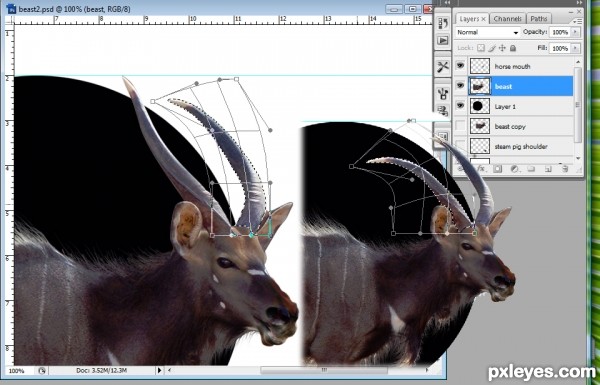Click the Fill value field

point(560,48)
